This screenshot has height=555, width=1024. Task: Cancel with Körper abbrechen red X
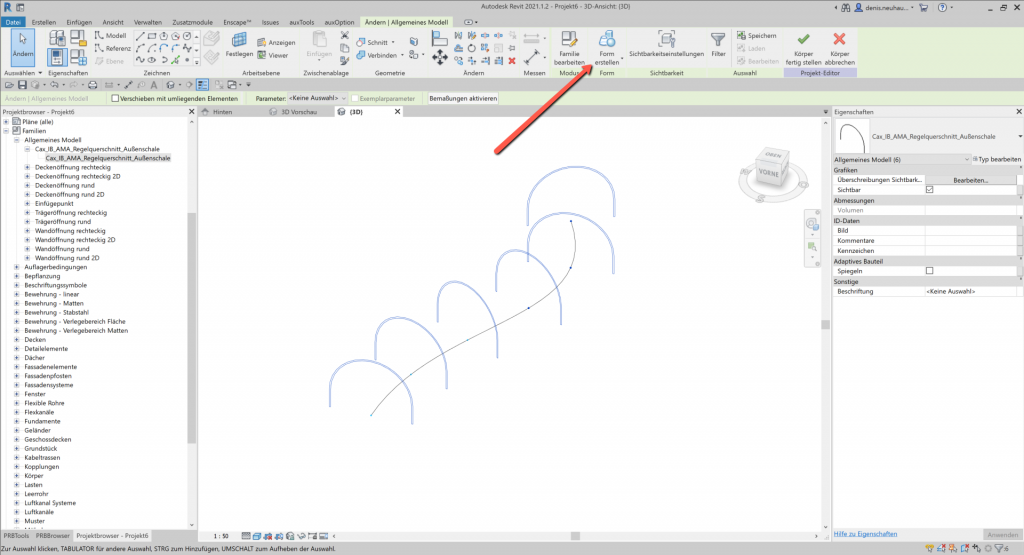point(839,47)
